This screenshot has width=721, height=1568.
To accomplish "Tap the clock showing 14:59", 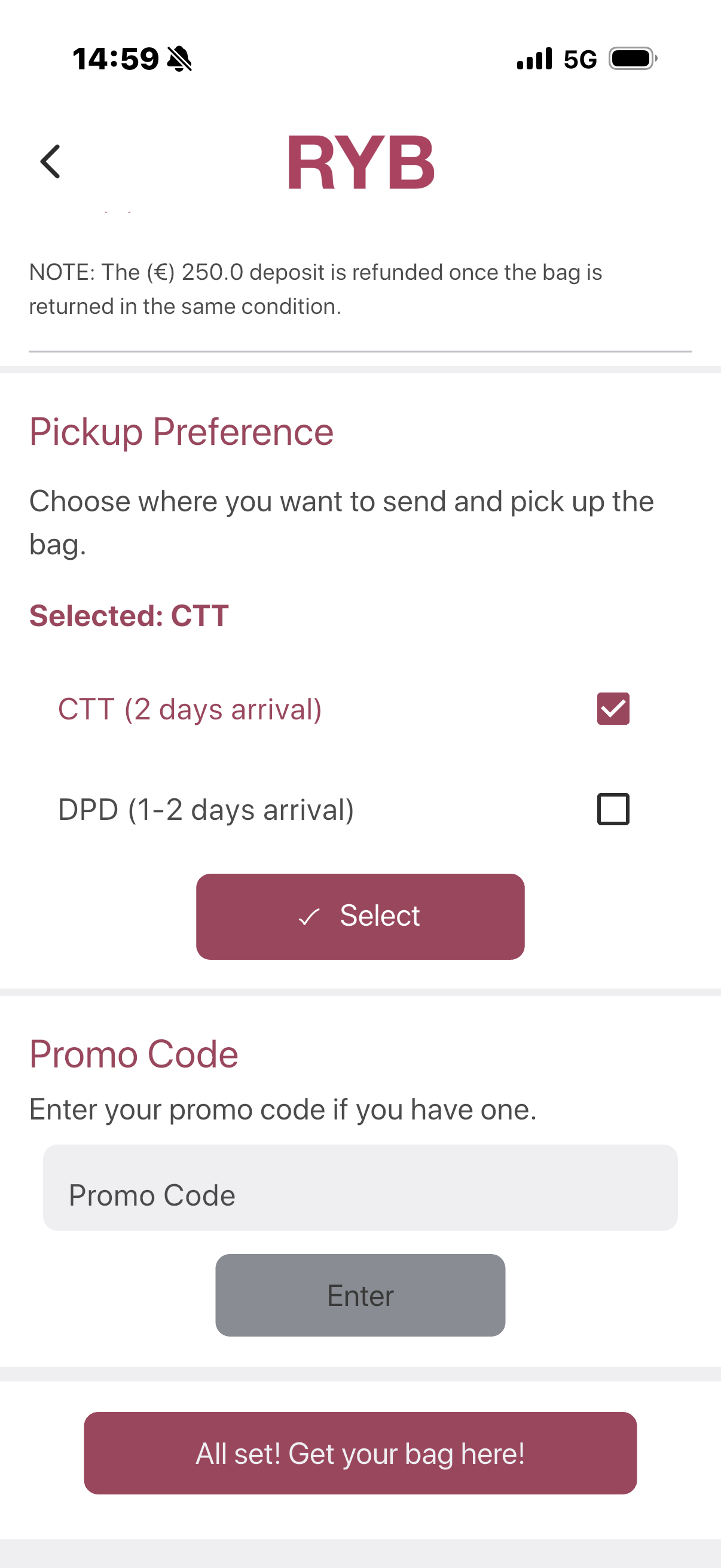I will point(115,59).
